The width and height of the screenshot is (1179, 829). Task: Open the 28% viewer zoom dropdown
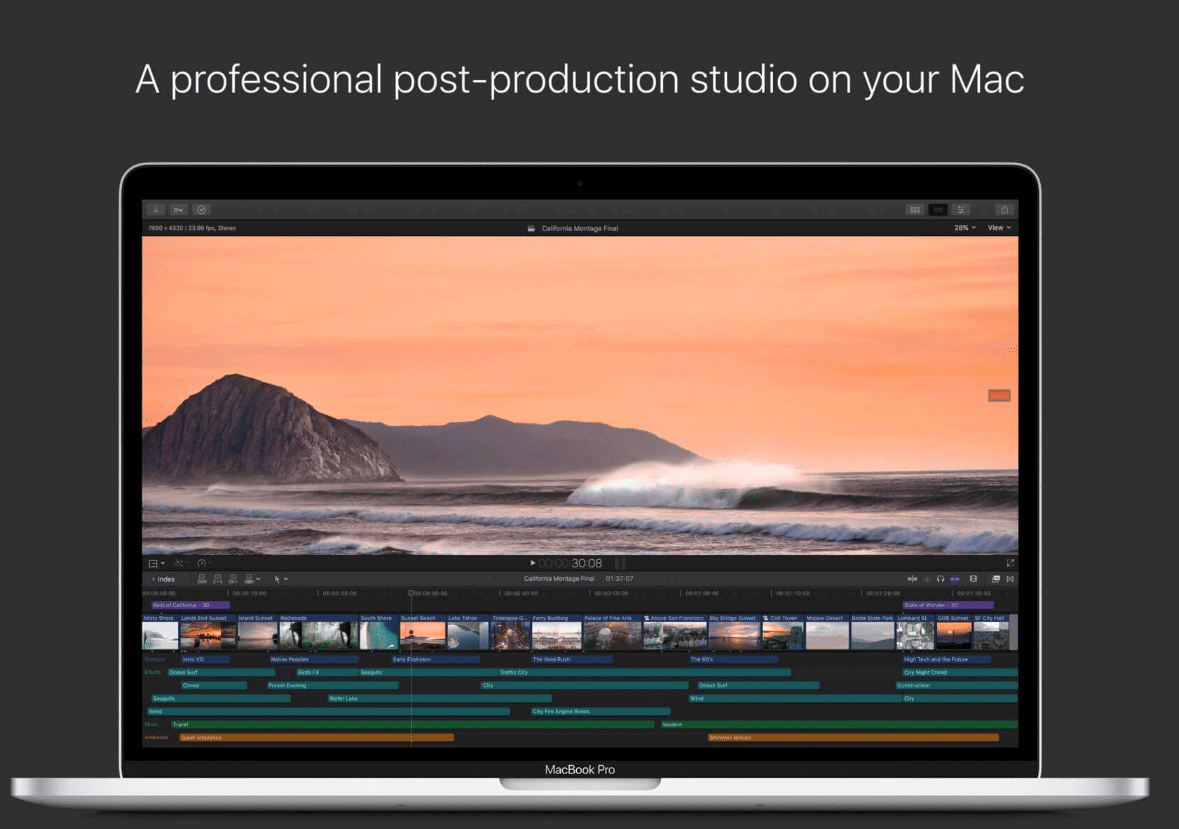click(965, 228)
